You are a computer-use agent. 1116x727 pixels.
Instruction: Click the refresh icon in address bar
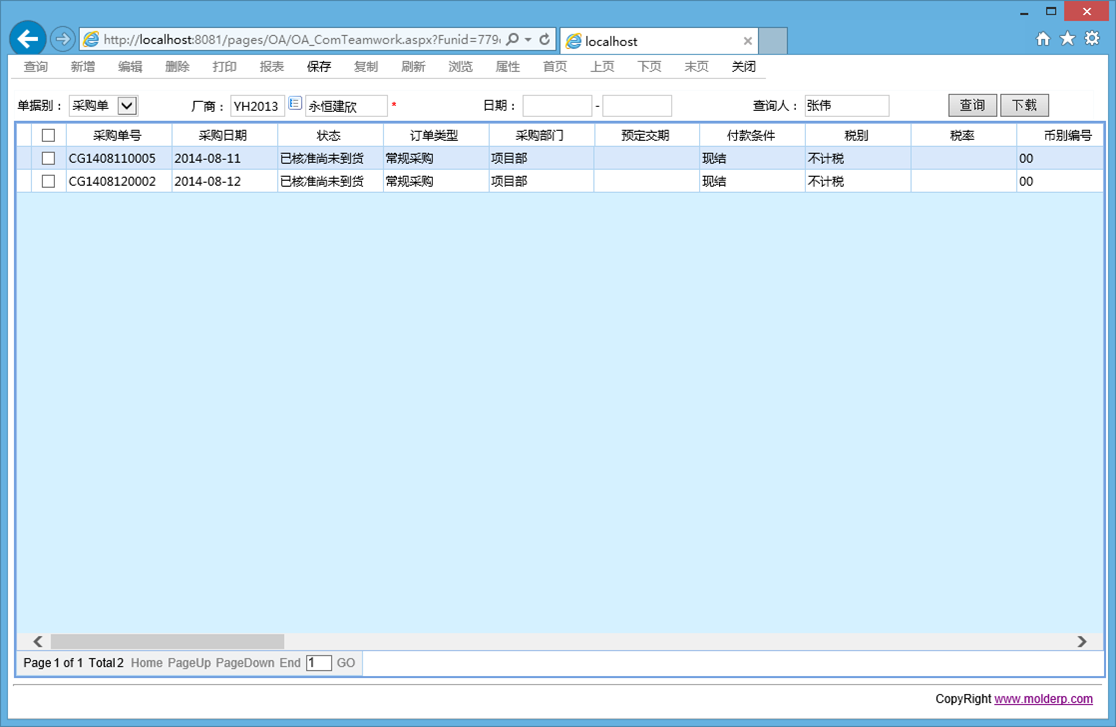pyautogui.click(x=545, y=40)
